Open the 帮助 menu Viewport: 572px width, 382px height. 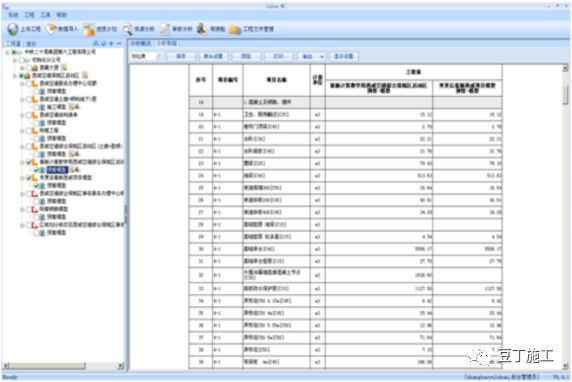coord(61,15)
